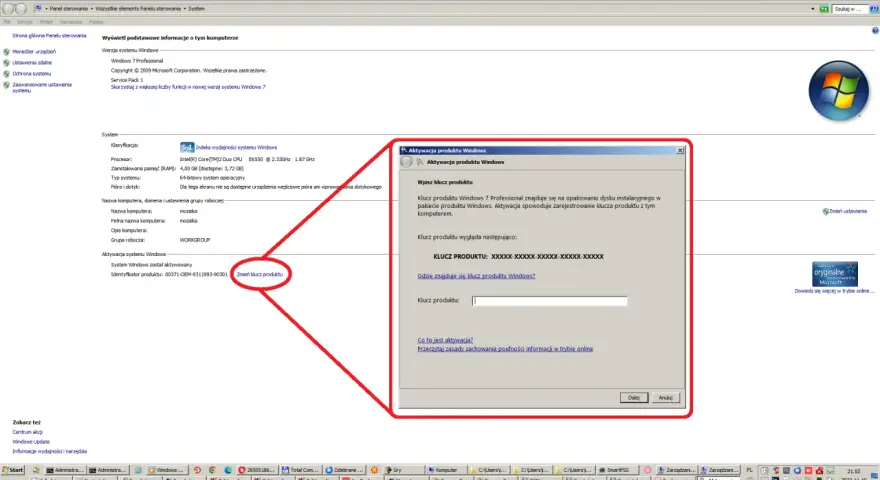Open the Widok menu
The image size is (880, 480).
pos(46,22)
